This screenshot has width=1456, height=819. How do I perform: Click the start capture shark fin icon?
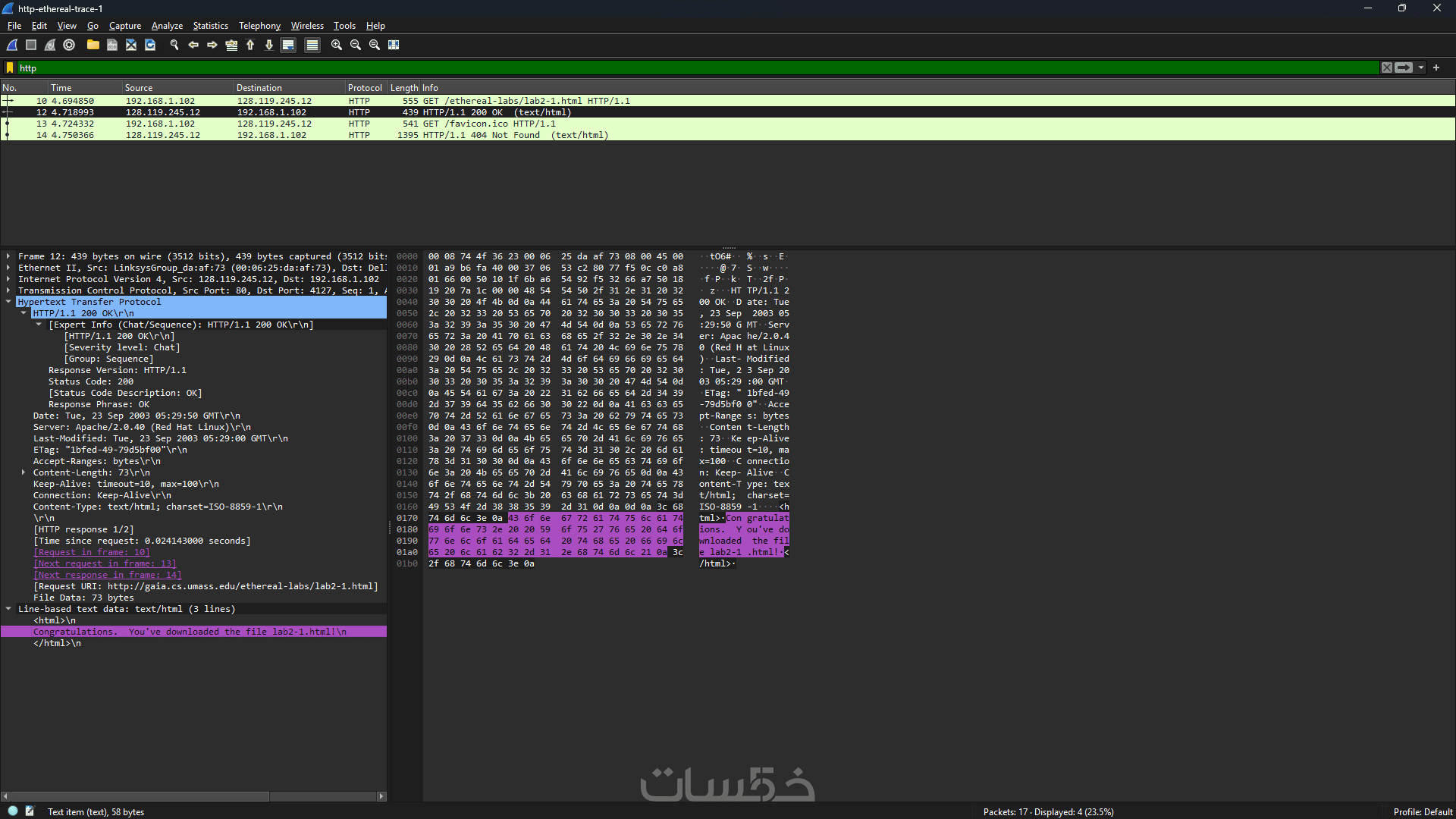12,45
